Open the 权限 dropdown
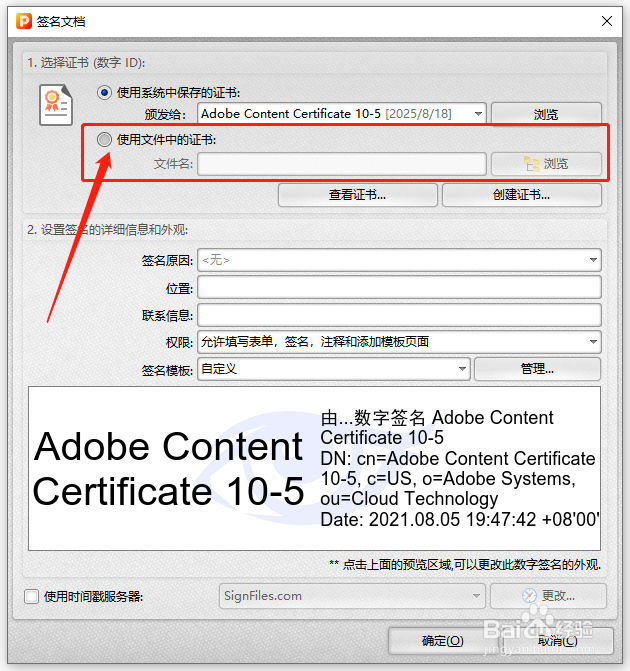The height and width of the screenshot is (671, 630). [399, 342]
